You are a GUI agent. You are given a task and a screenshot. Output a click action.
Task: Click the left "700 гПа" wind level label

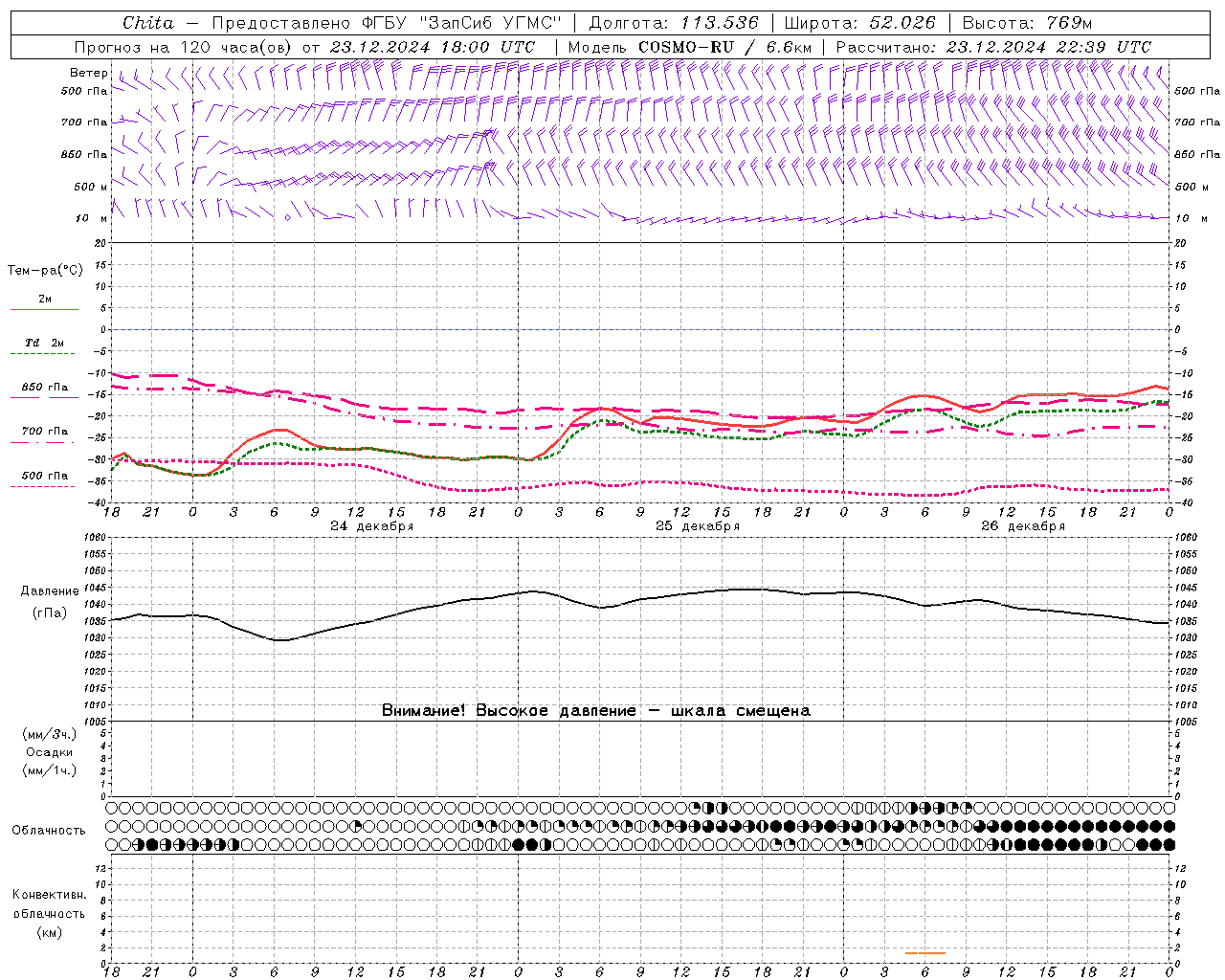pos(84,122)
